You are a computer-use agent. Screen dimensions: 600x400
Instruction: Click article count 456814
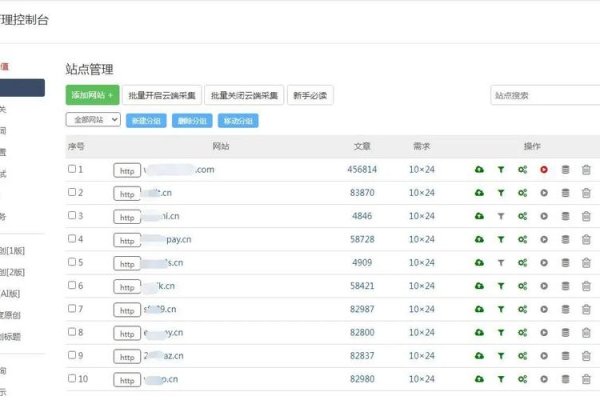click(x=362, y=170)
